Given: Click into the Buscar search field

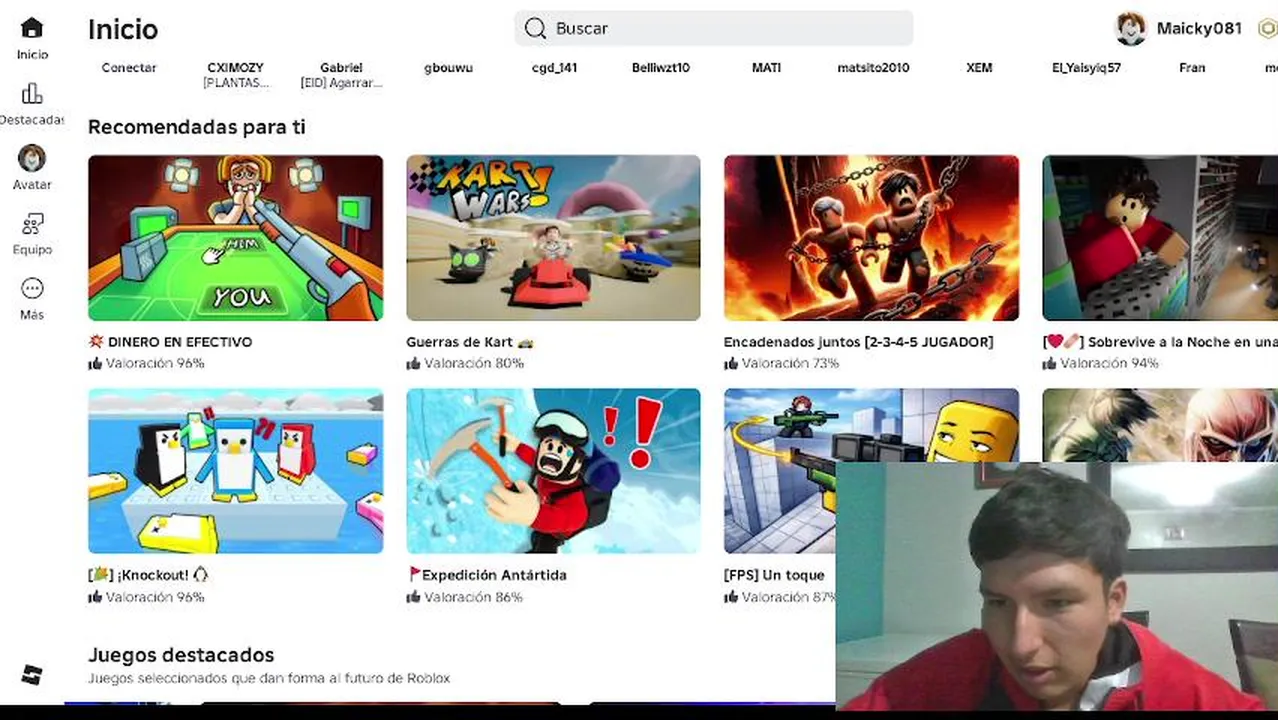Looking at the screenshot, I should tap(713, 28).
